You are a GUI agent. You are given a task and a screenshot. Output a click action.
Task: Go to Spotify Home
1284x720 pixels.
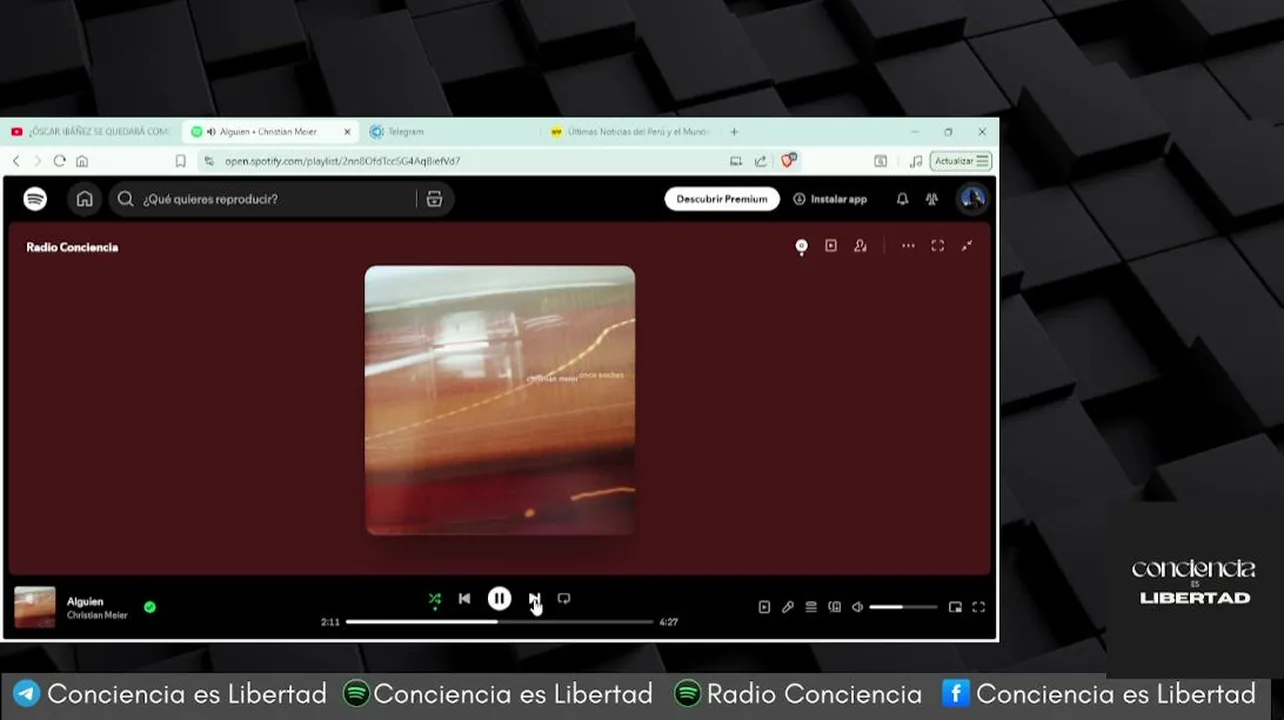(x=85, y=199)
